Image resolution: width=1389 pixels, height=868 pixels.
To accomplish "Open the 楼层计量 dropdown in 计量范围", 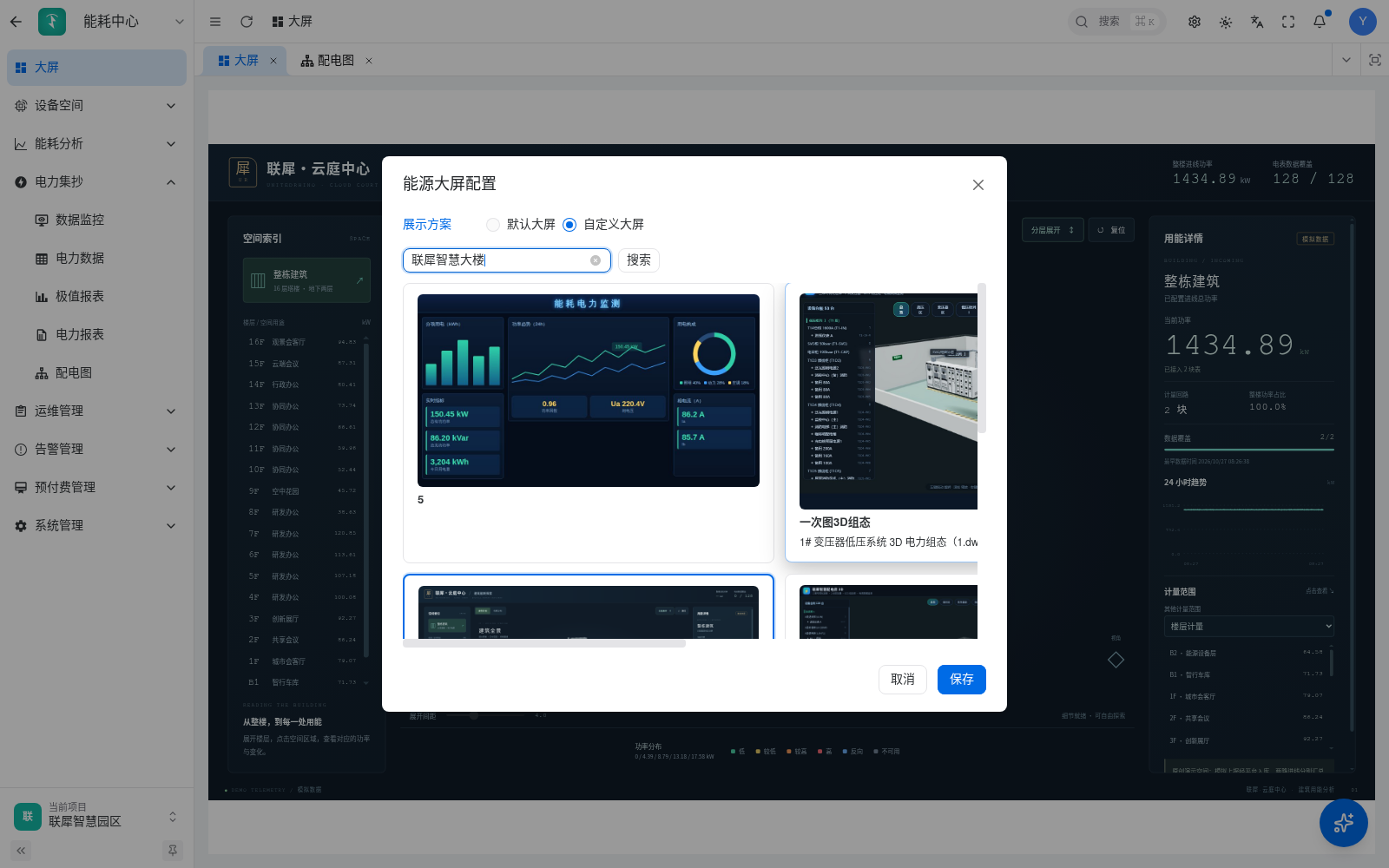I will pyautogui.click(x=1249, y=627).
